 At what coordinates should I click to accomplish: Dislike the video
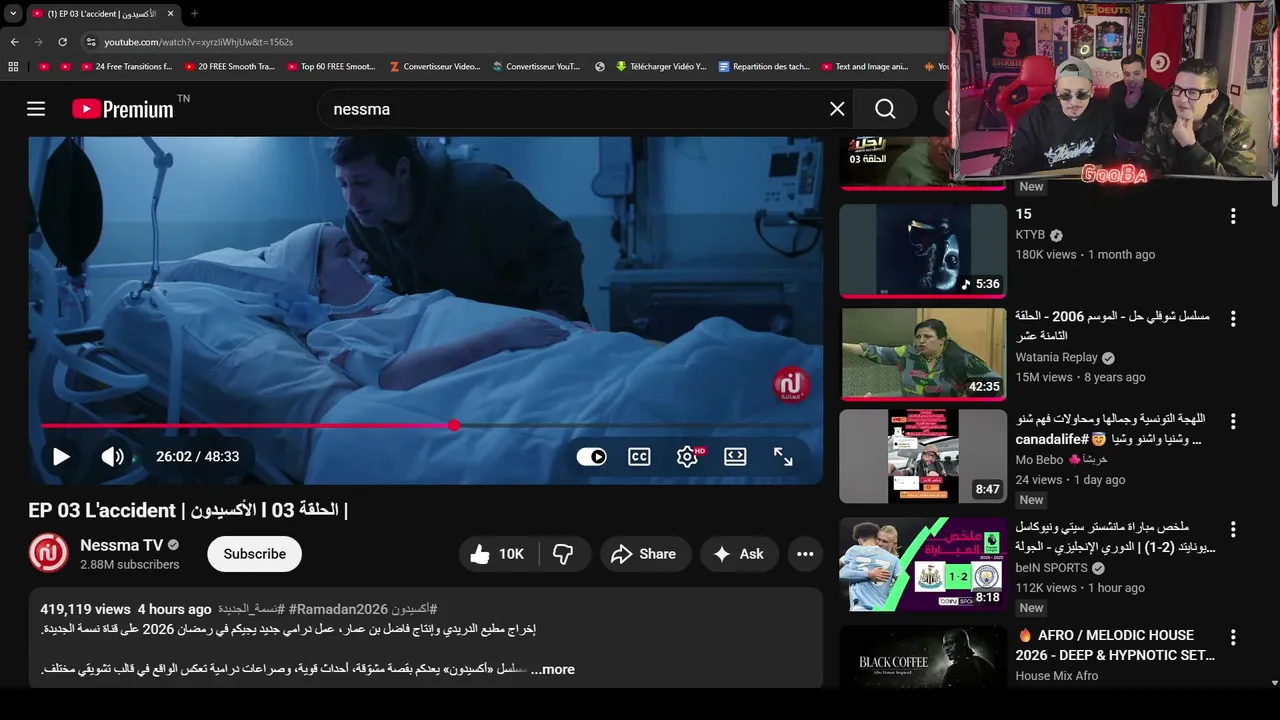564,554
